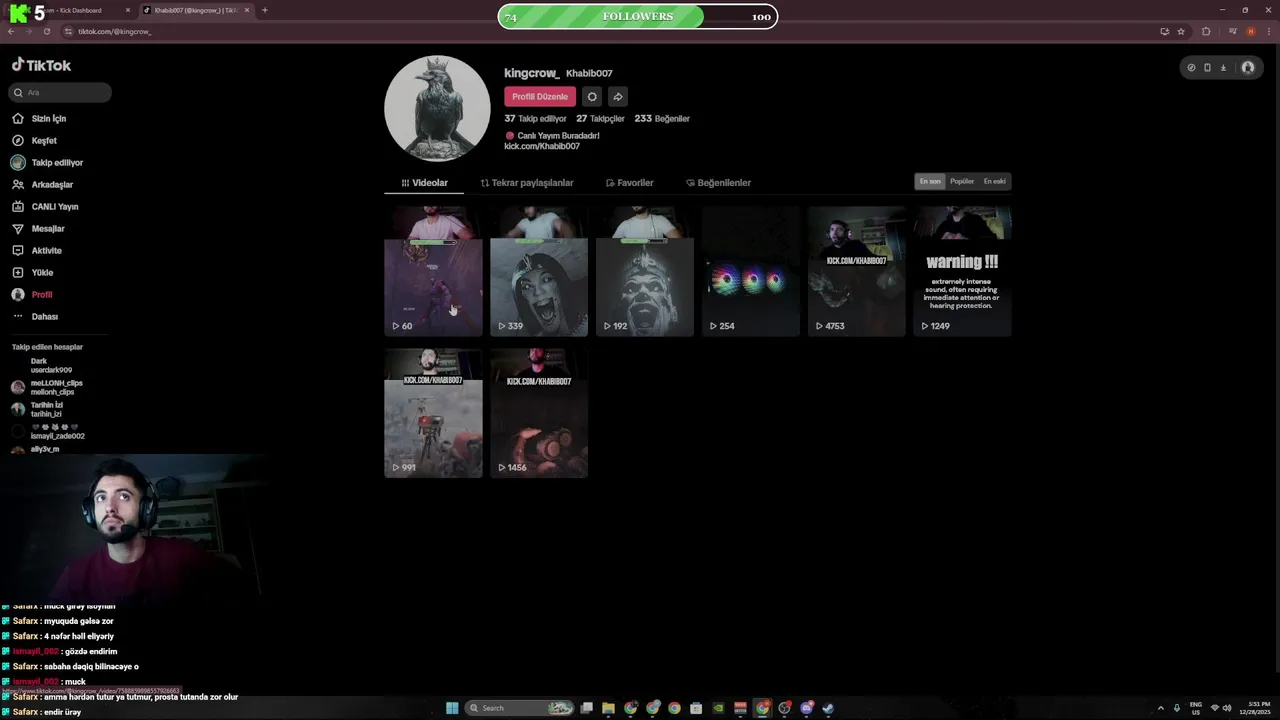Sort videos by En eski

995,181
